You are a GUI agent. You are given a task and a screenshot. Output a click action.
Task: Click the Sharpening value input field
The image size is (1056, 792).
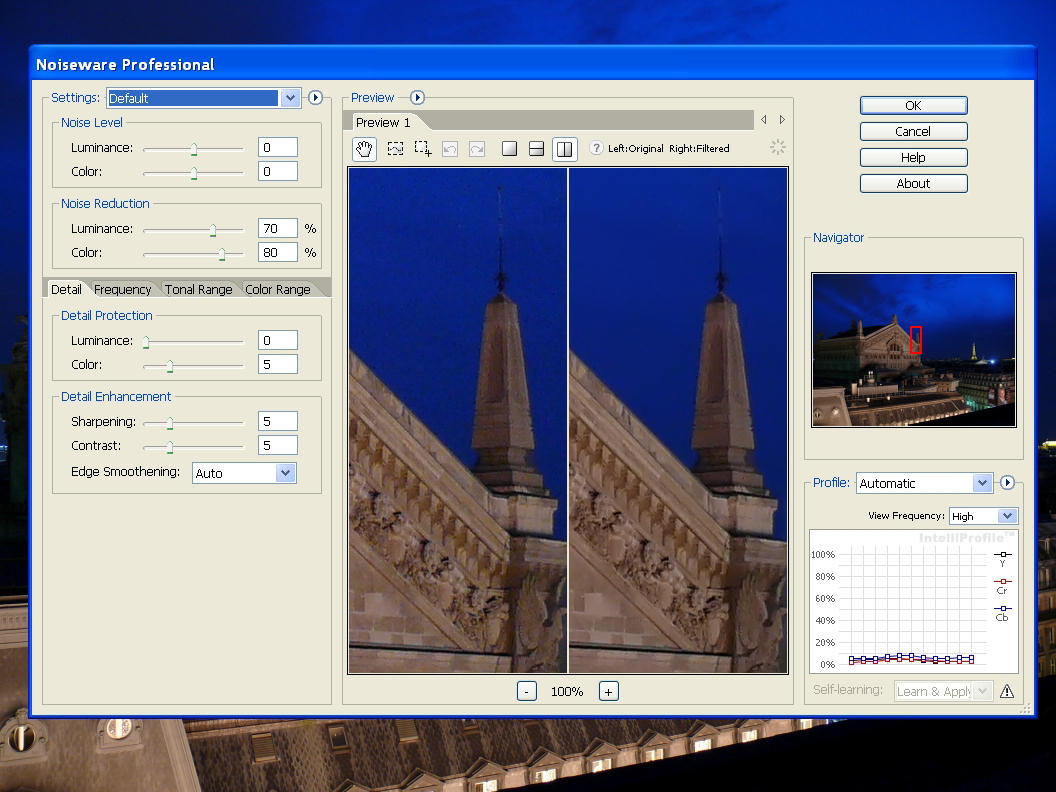tap(277, 421)
